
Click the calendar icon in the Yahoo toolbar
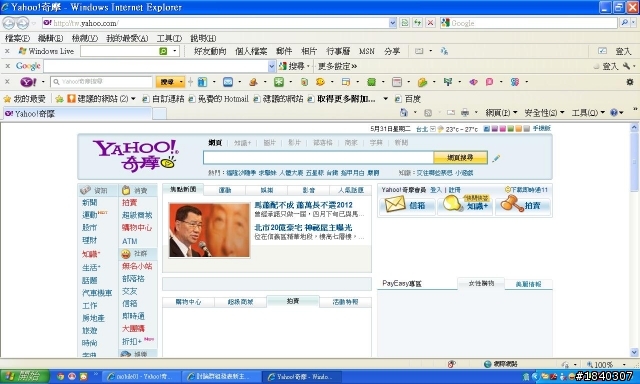(x=397, y=82)
